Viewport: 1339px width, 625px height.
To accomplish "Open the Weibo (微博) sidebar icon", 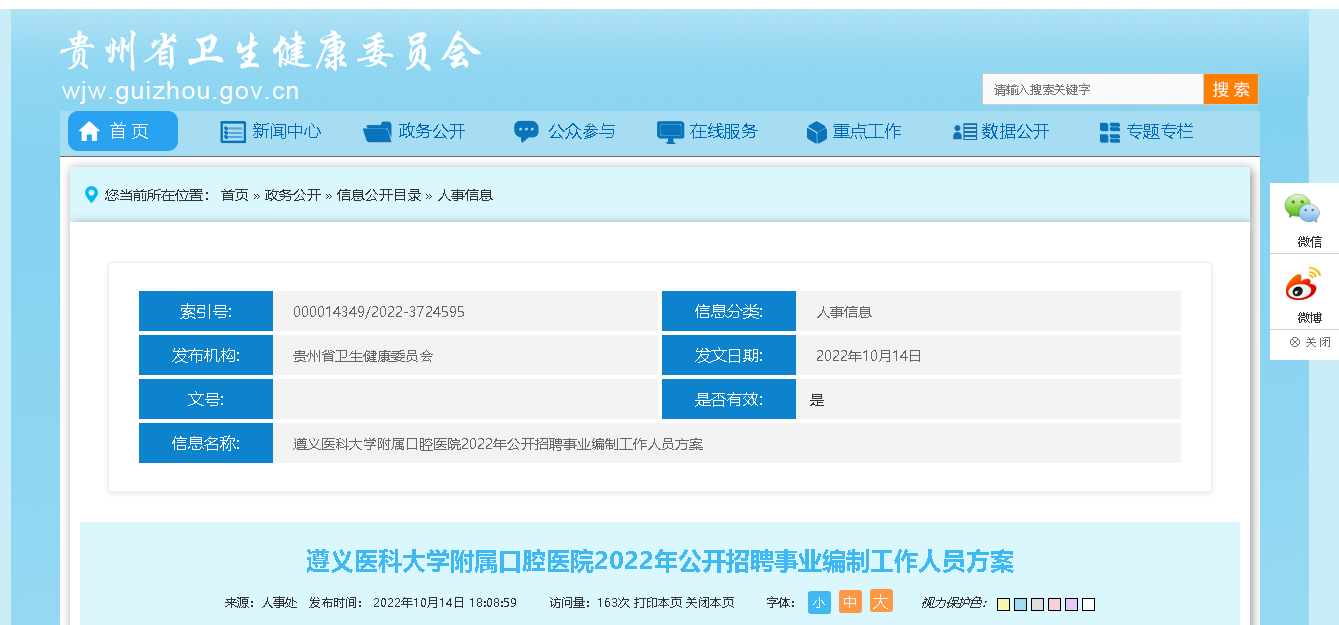I will click(x=1302, y=286).
